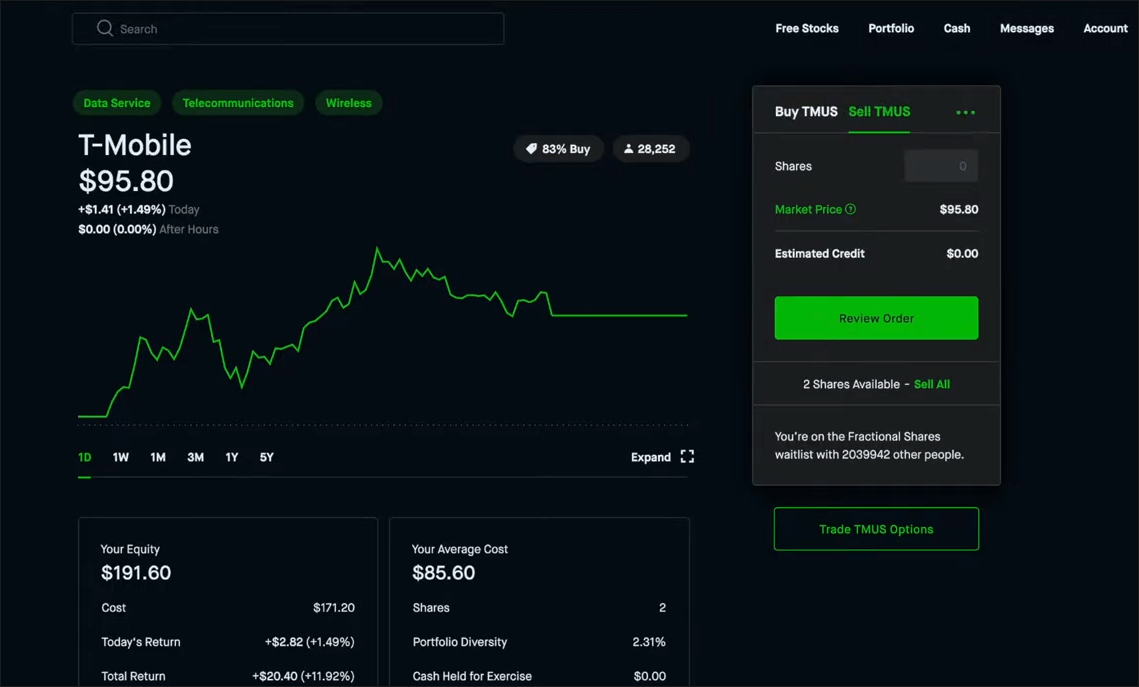Click Your Average Cost value $85.60
This screenshot has width=1139, height=687.
tap(443, 573)
